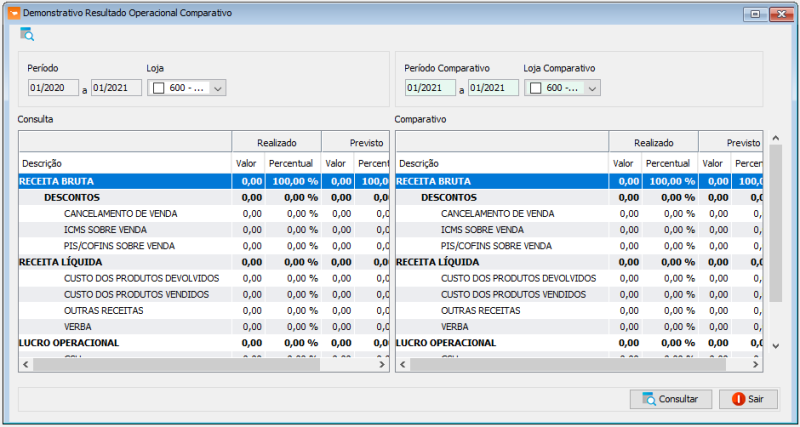Click Comparativo table left scroll arrow
800x427 pixels.
(403, 365)
